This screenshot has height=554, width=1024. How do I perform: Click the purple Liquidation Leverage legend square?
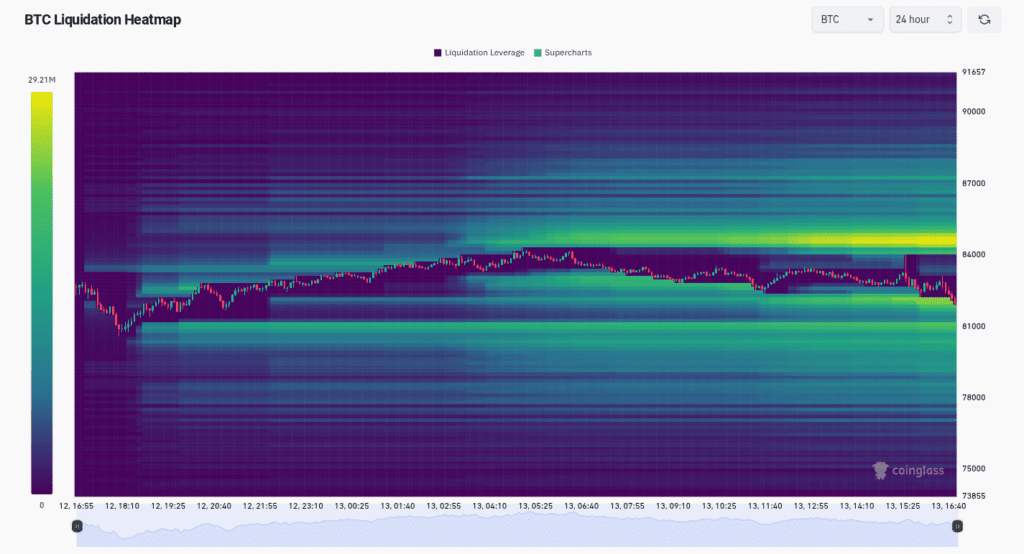(x=438, y=52)
